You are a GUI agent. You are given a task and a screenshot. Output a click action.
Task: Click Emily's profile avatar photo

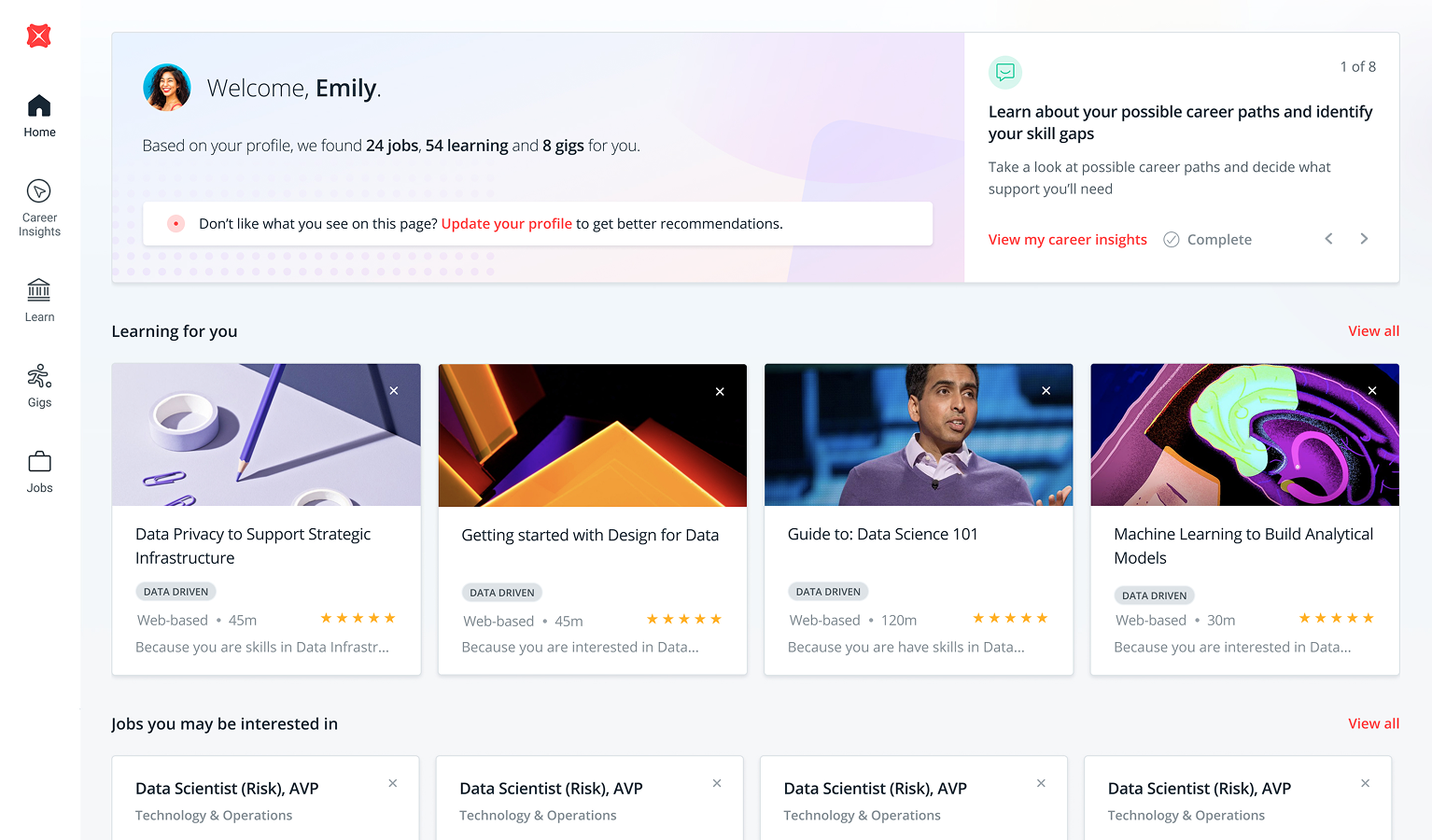(166, 87)
